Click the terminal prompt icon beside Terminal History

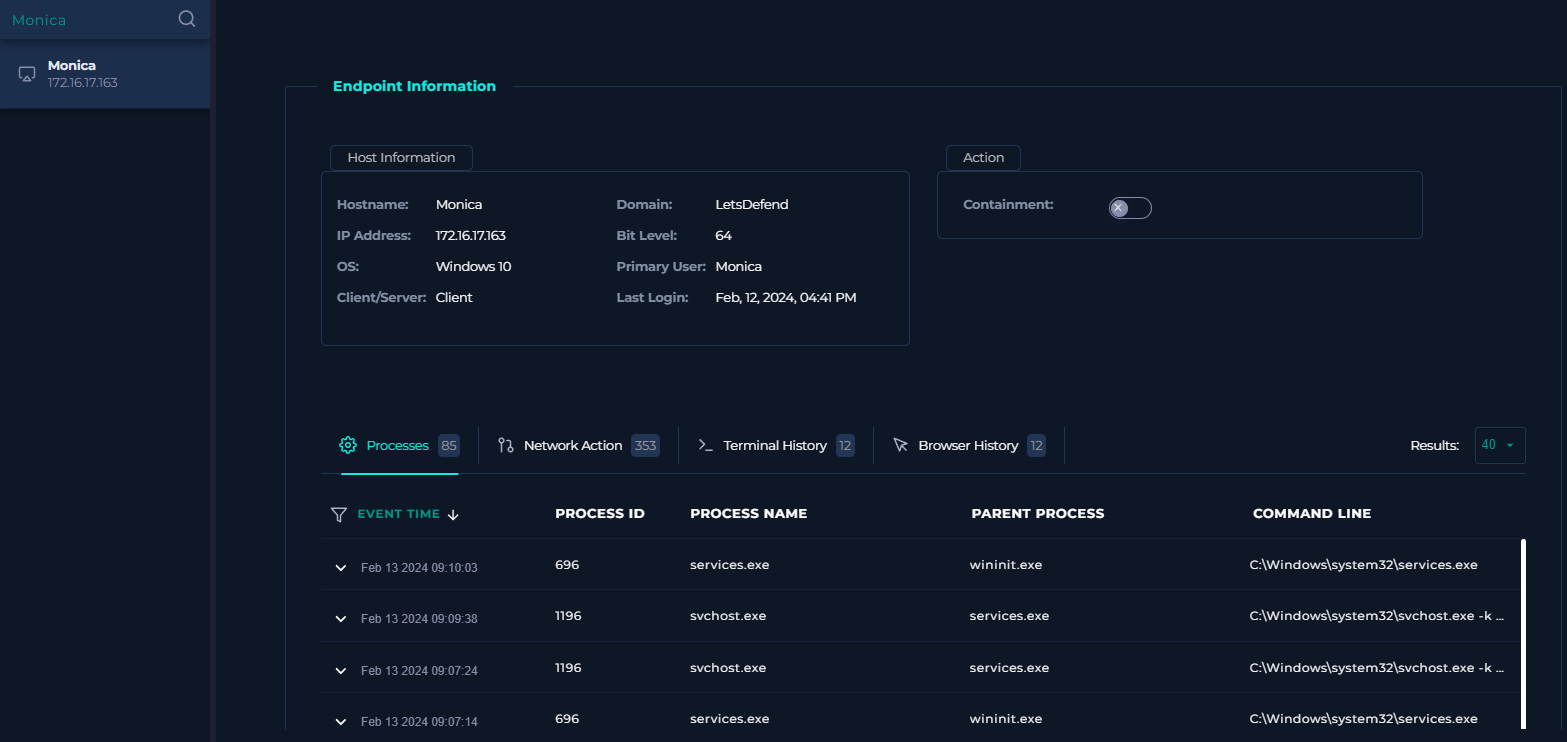pos(704,445)
